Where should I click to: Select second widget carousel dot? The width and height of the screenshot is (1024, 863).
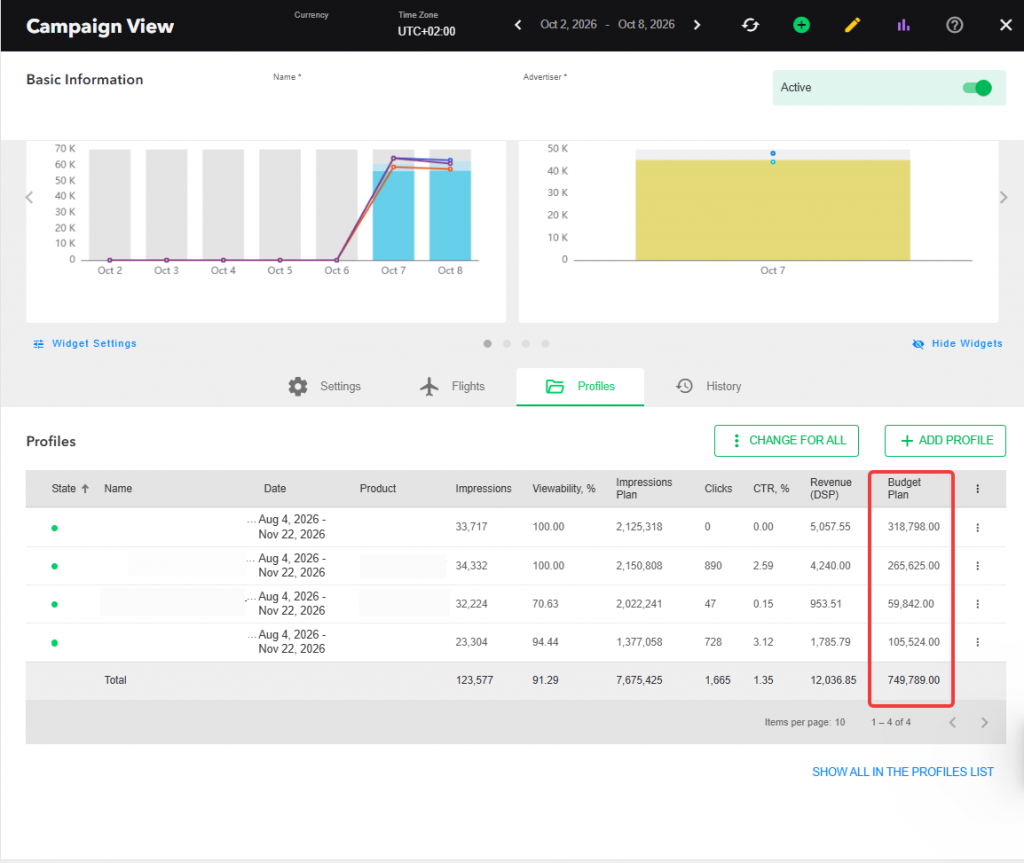[x=507, y=344]
